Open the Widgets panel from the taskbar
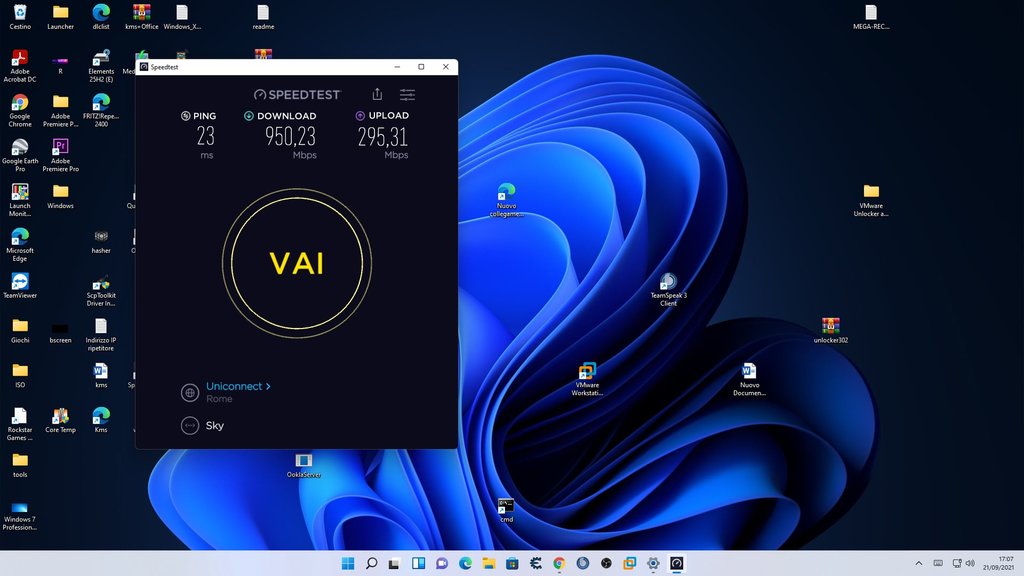This screenshot has height=576, width=1024. coord(418,564)
